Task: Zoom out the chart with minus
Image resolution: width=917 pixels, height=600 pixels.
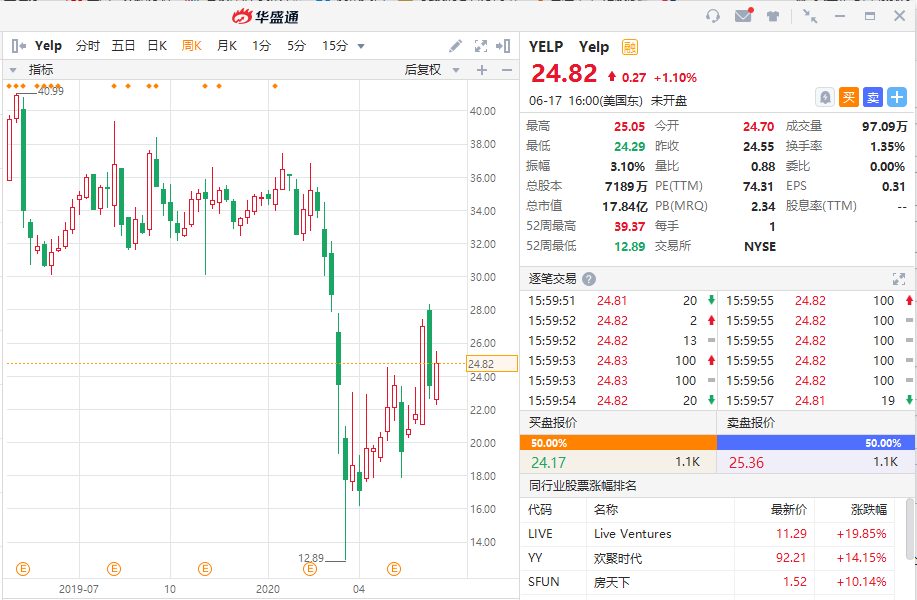Action: coord(507,70)
